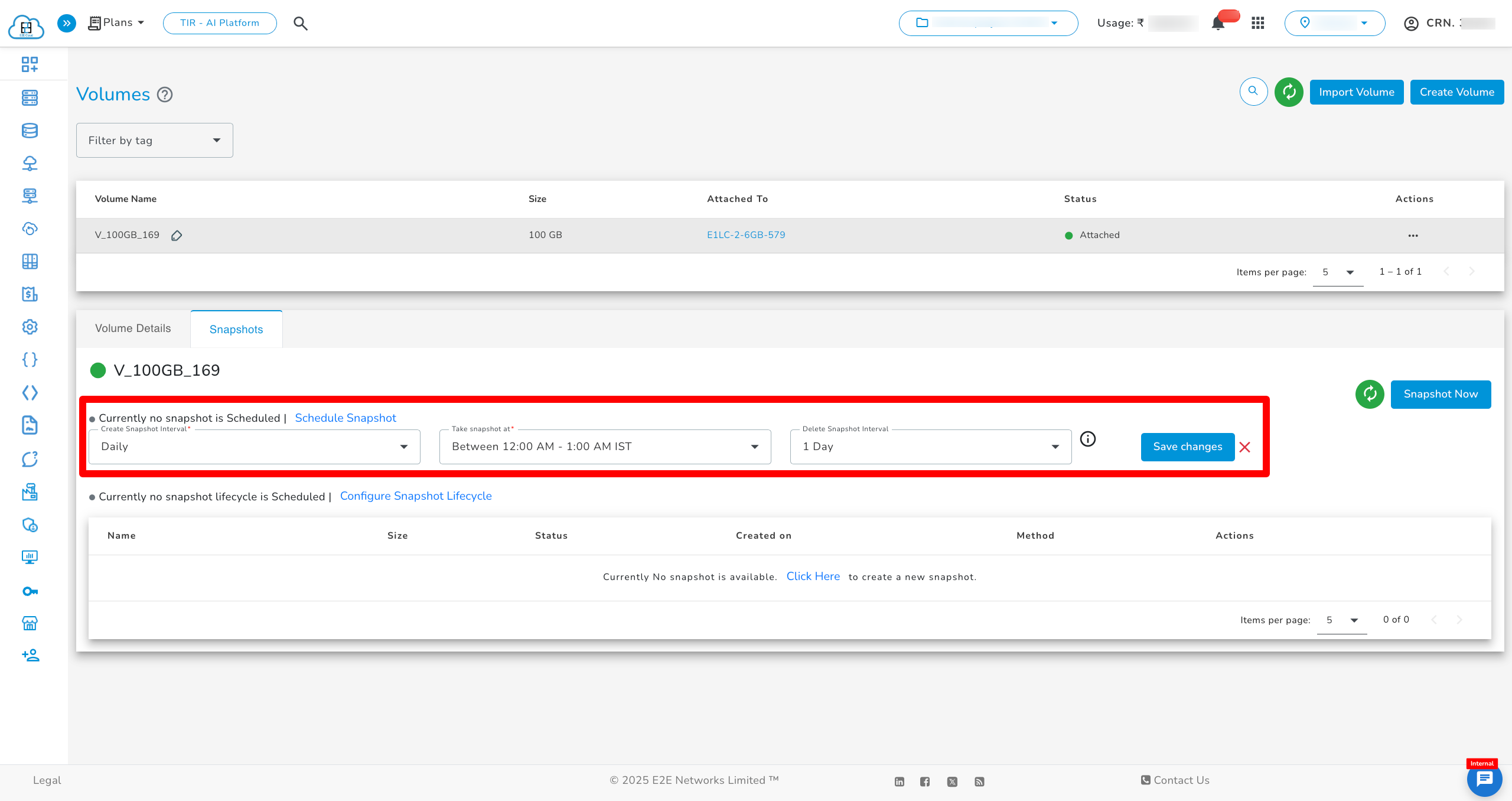The width and height of the screenshot is (1512, 801).
Task: Expand the Create Snapshot Interval Daily dropdown
Action: [254, 447]
